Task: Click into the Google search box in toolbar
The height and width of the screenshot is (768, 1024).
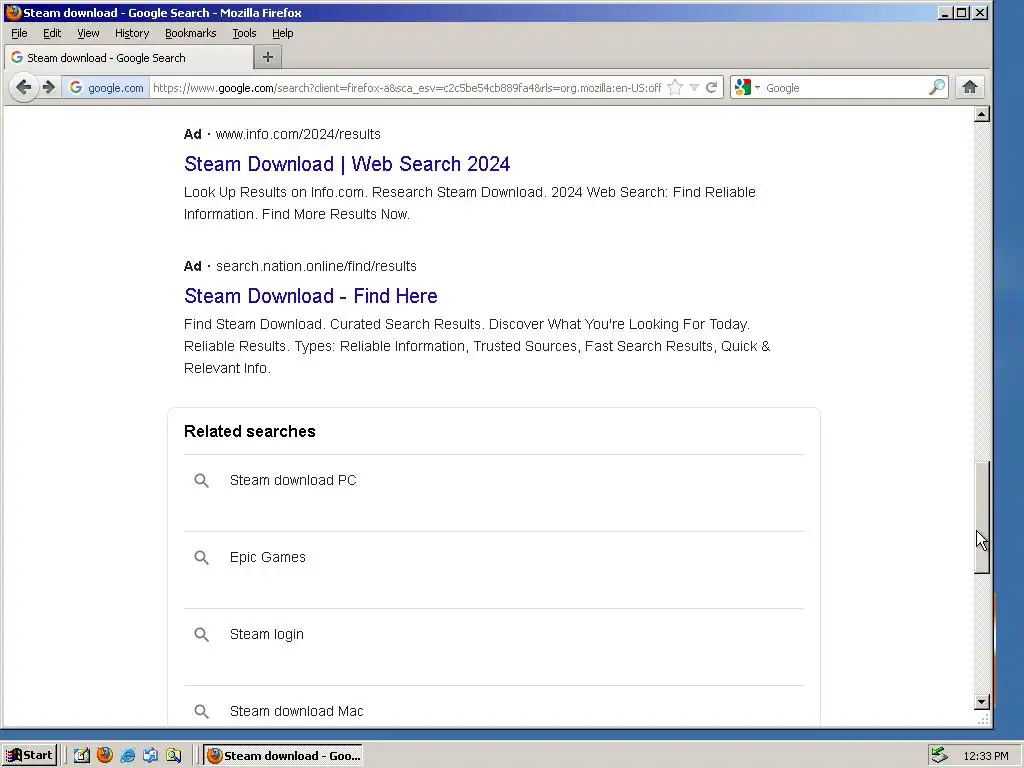Action: [x=845, y=88]
